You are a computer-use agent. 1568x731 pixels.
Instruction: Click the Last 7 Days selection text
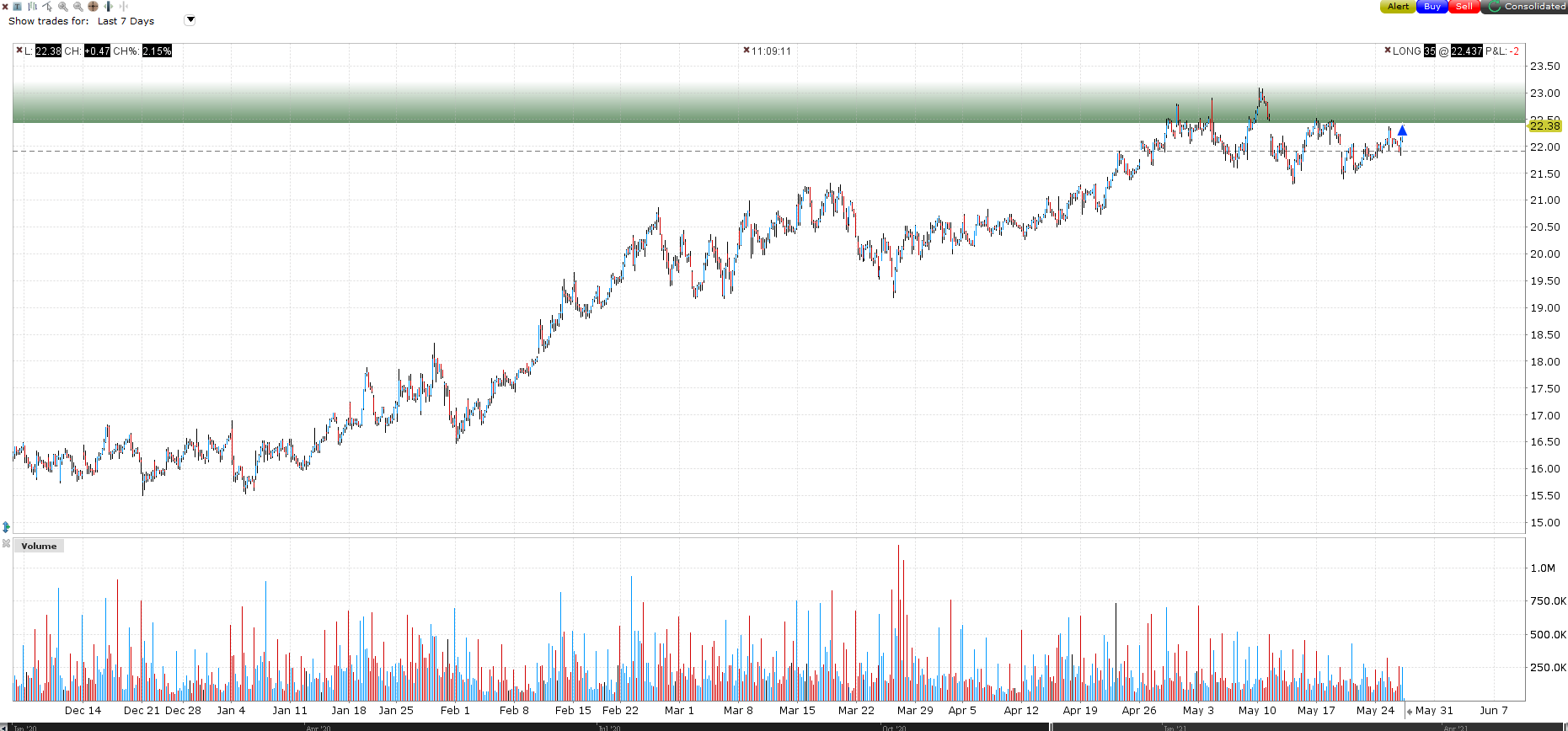[126, 21]
